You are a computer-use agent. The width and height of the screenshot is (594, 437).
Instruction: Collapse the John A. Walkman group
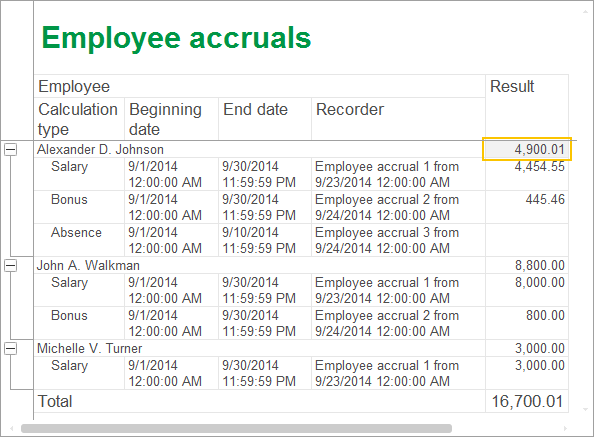click(11, 265)
